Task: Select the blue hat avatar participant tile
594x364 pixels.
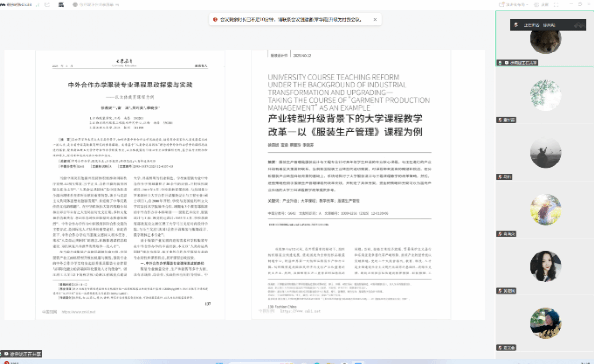Action: pyautogui.click(x=545, y=323)
